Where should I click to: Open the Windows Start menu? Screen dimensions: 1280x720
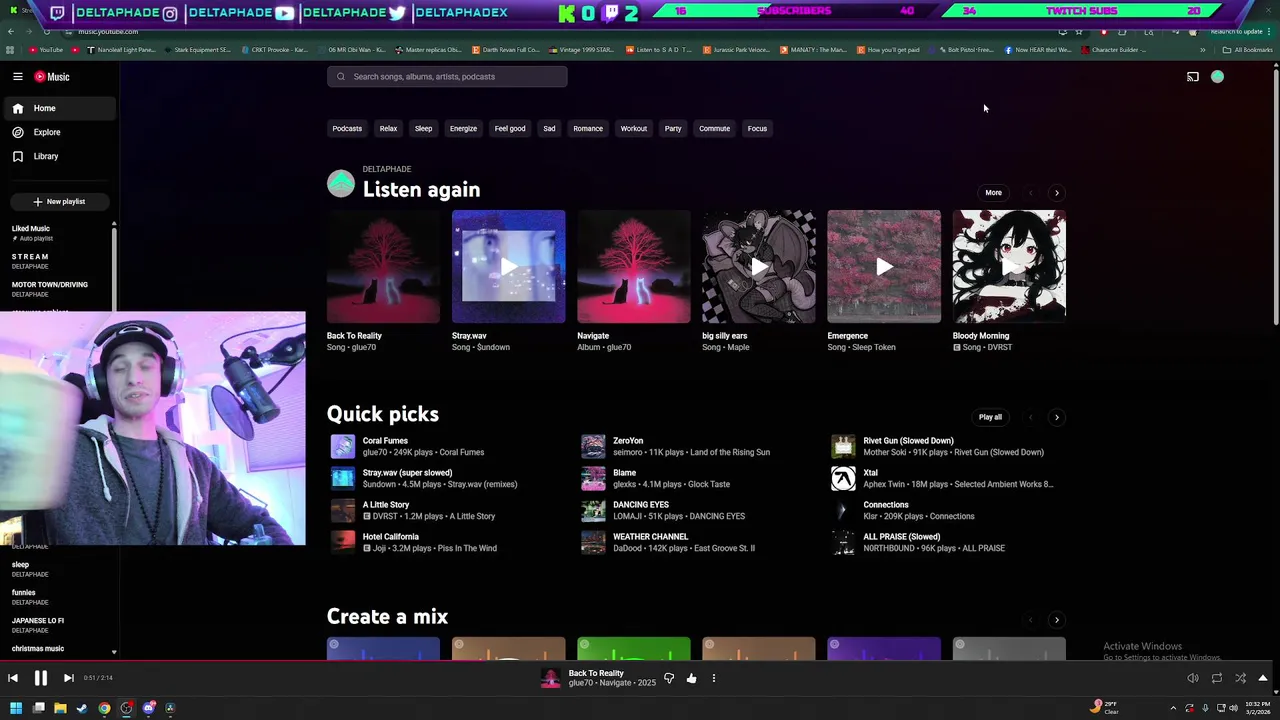(x=16, y=708)
